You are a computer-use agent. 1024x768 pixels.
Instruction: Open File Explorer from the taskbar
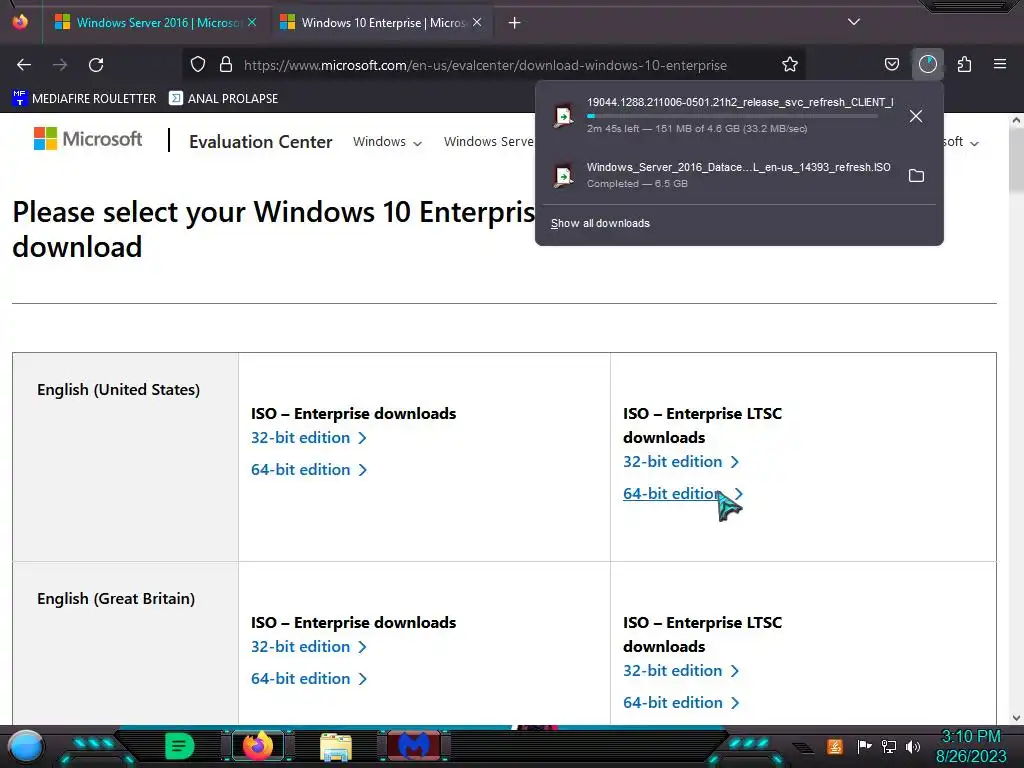(x=336, y=746)
